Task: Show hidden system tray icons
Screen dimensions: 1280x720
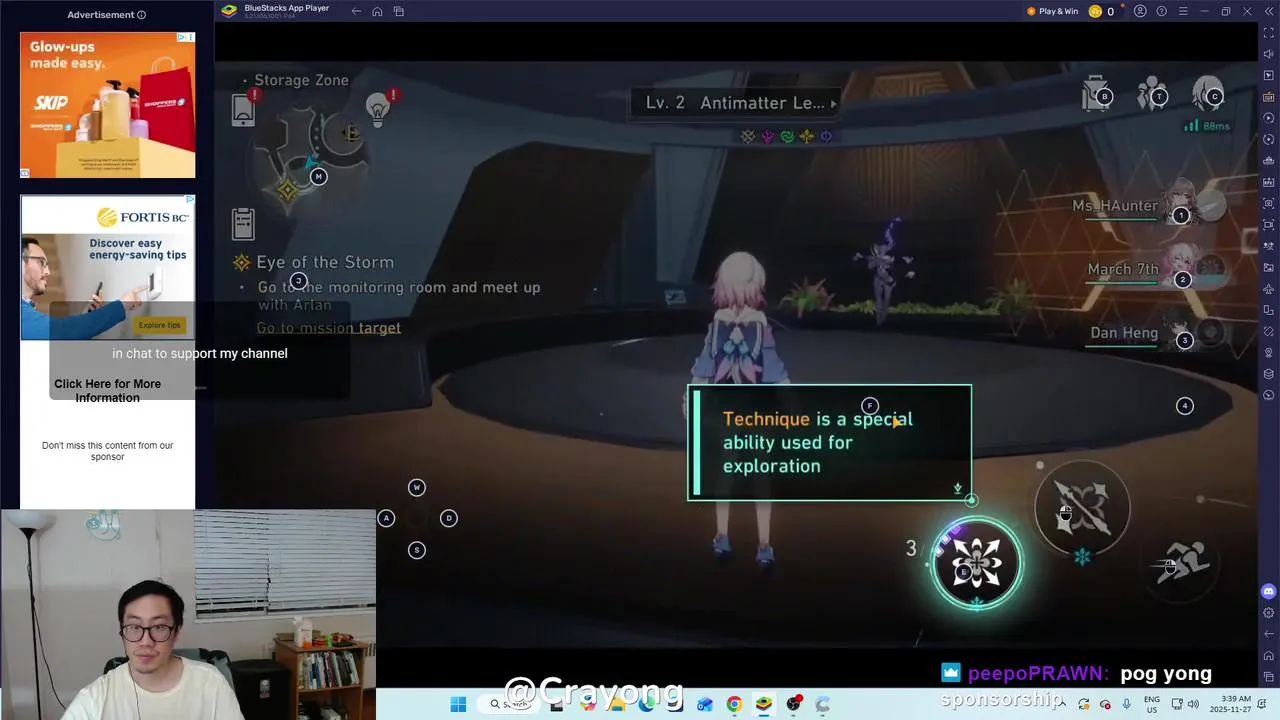Action: pos(1064,704)
